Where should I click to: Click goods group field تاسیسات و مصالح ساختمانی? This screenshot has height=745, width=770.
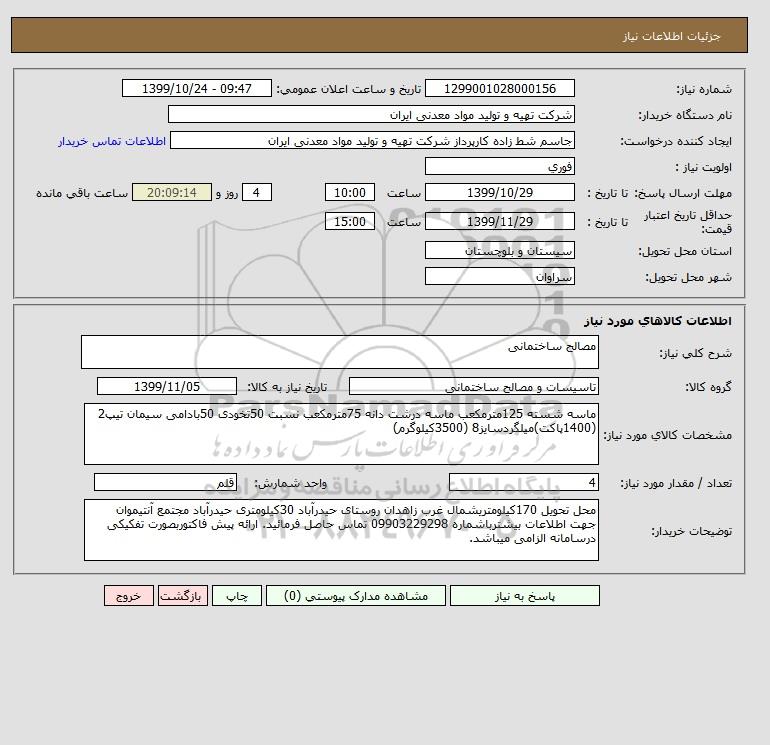coord(473,386)
